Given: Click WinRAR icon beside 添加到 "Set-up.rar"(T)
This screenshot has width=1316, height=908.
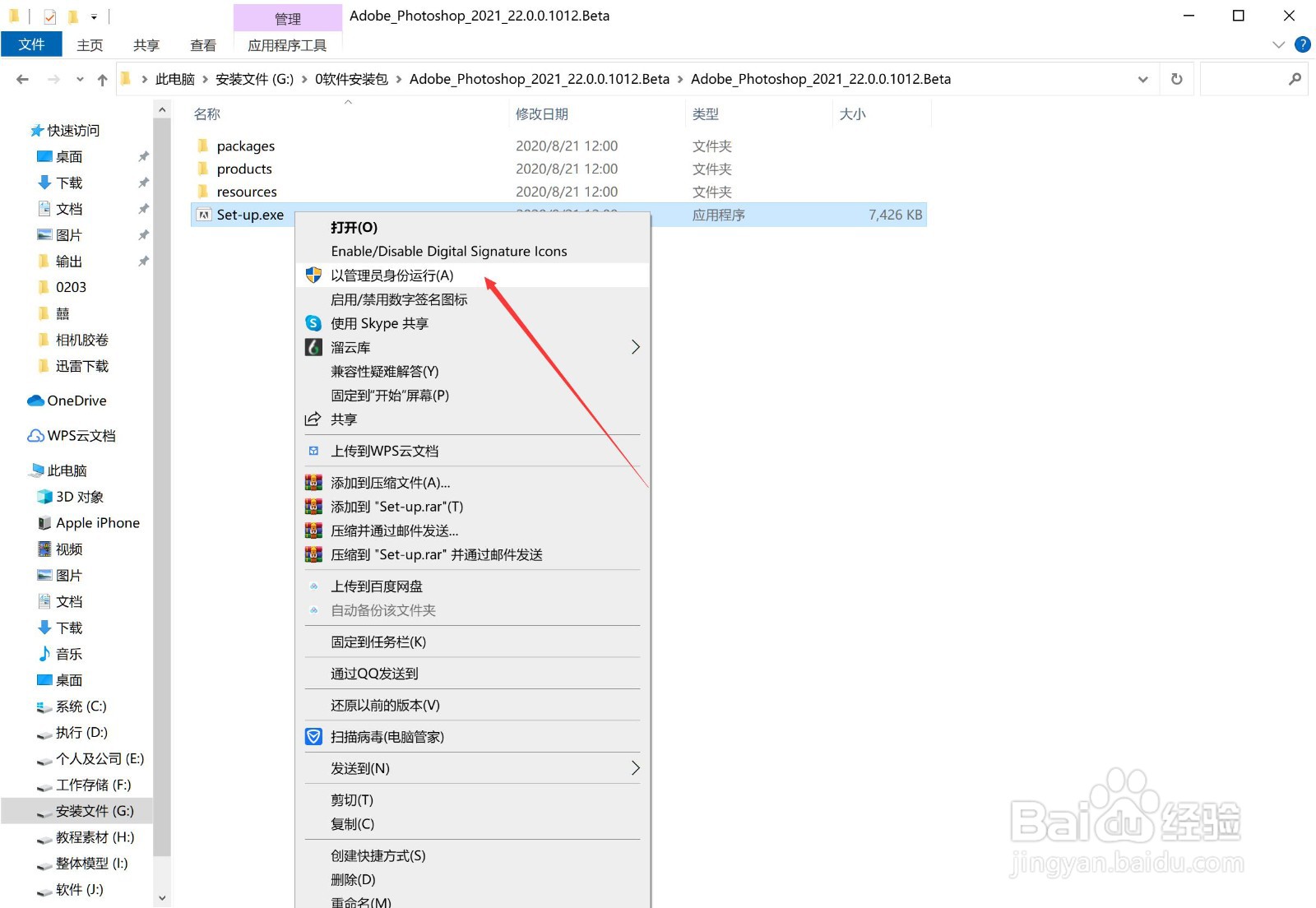Looking at the screenshot, I should 313,507.
